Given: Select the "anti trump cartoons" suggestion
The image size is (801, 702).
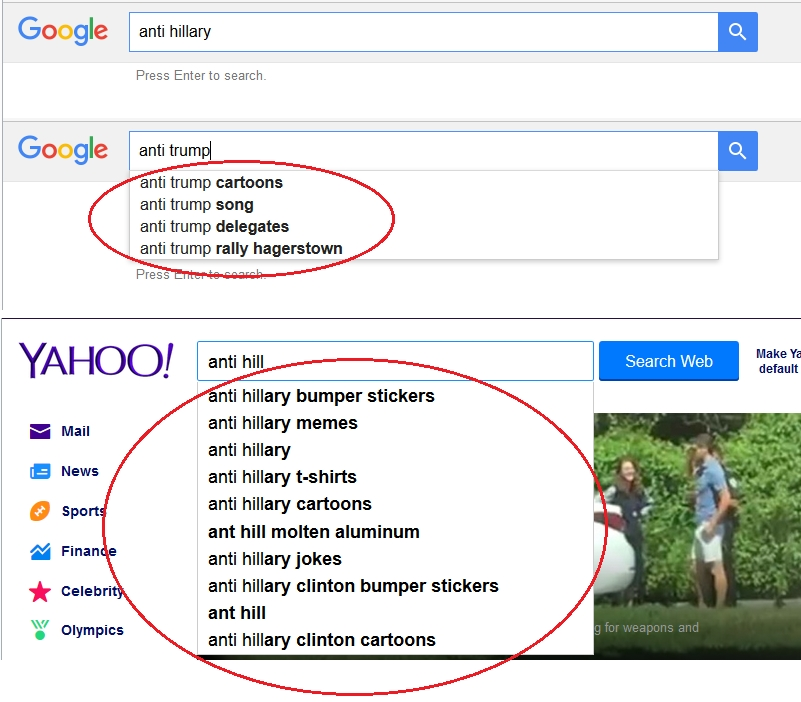Looking at the screenshot, I should (x=212, y=183).
